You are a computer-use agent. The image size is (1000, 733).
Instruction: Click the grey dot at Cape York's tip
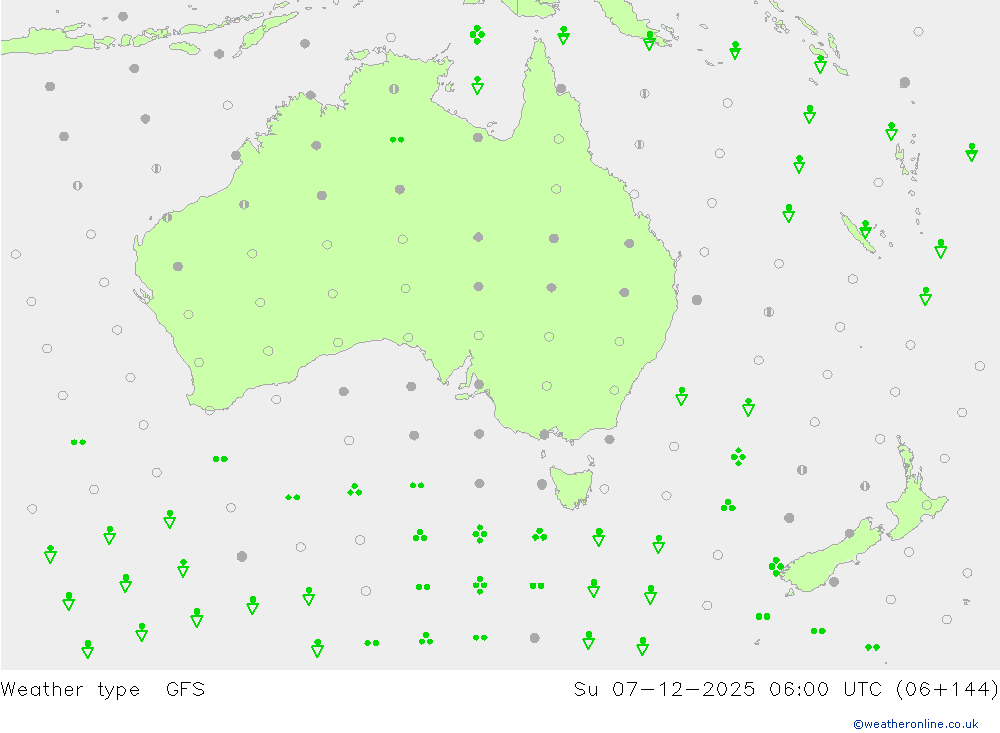pos(561,89)
